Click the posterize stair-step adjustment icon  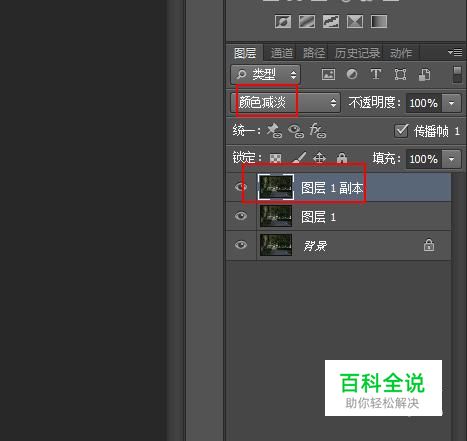[x=331, y=22]
